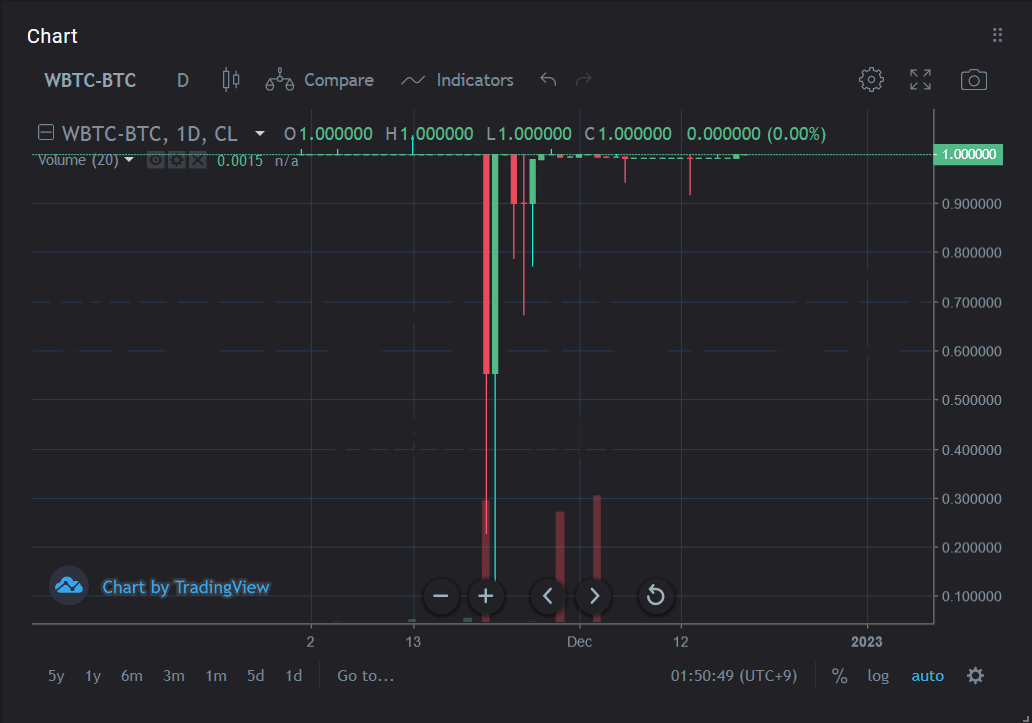The width and height of the screenshot is (1032, 723).
Task: Undo the last chart action
Action: [x=548, y=80]
